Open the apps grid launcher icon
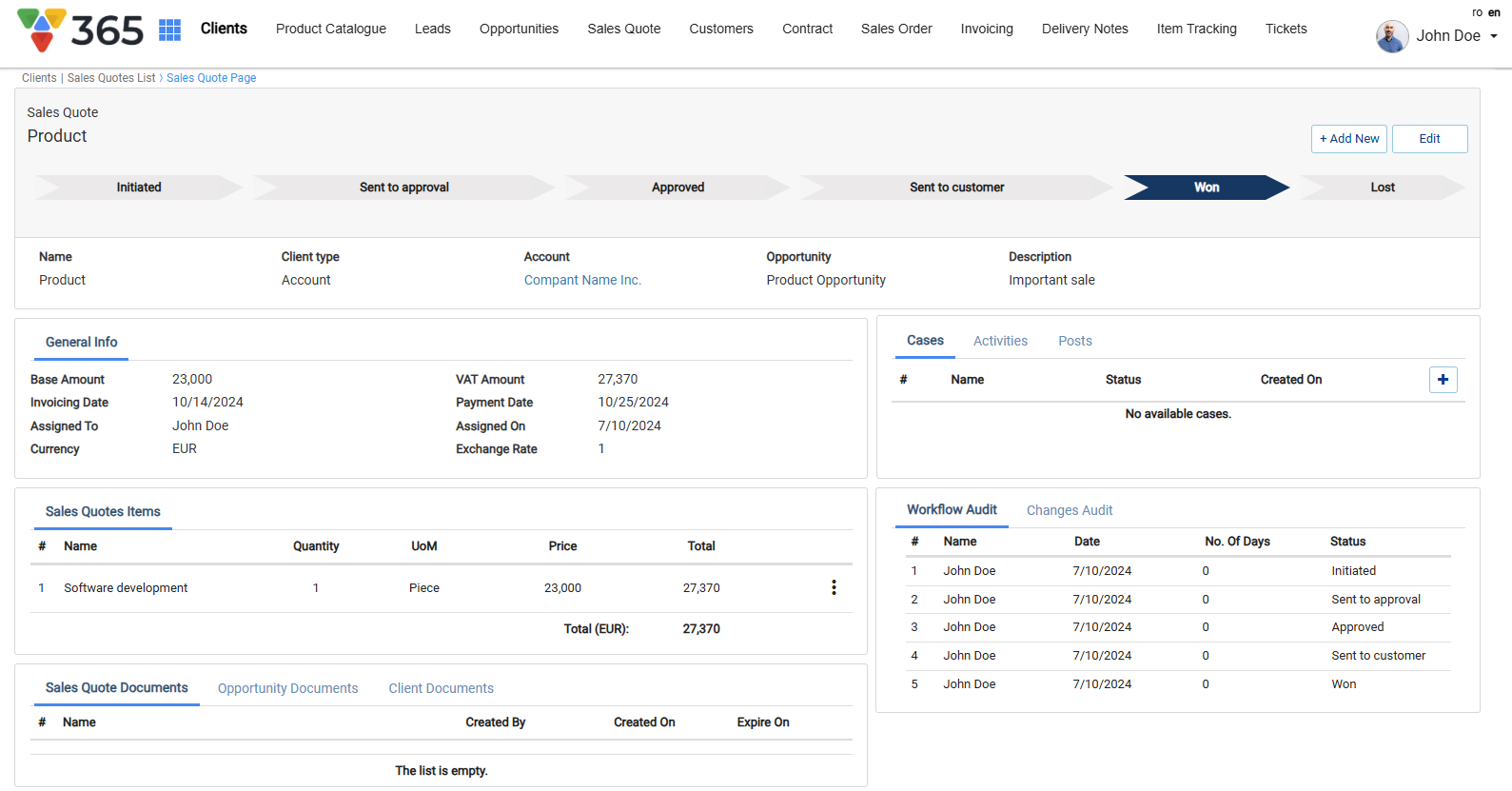The height and width of the screenshot is (791, 1512). pos(169,30)
